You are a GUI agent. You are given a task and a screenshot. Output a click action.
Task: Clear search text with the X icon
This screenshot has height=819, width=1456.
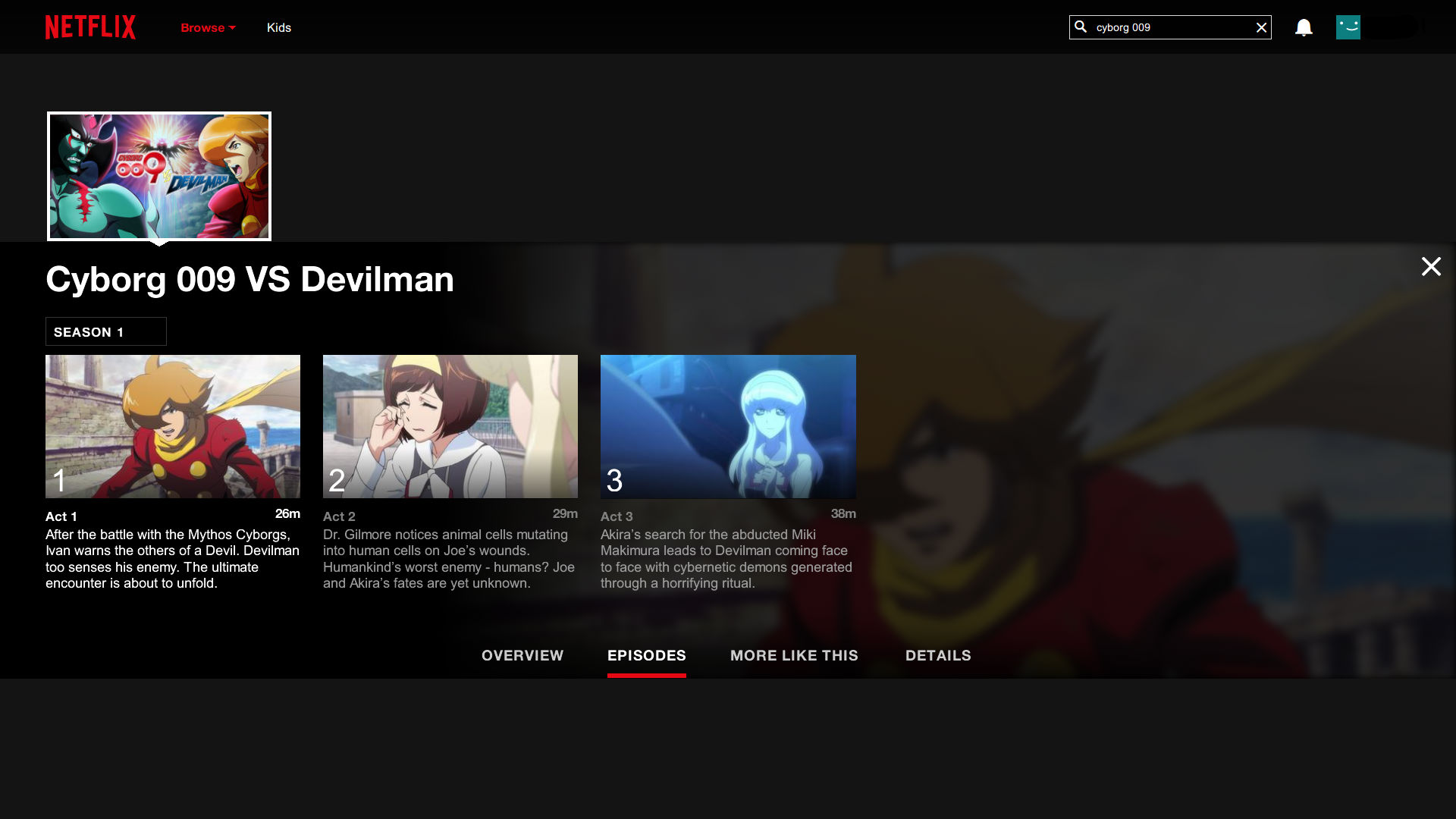(x=1261, y=28)
